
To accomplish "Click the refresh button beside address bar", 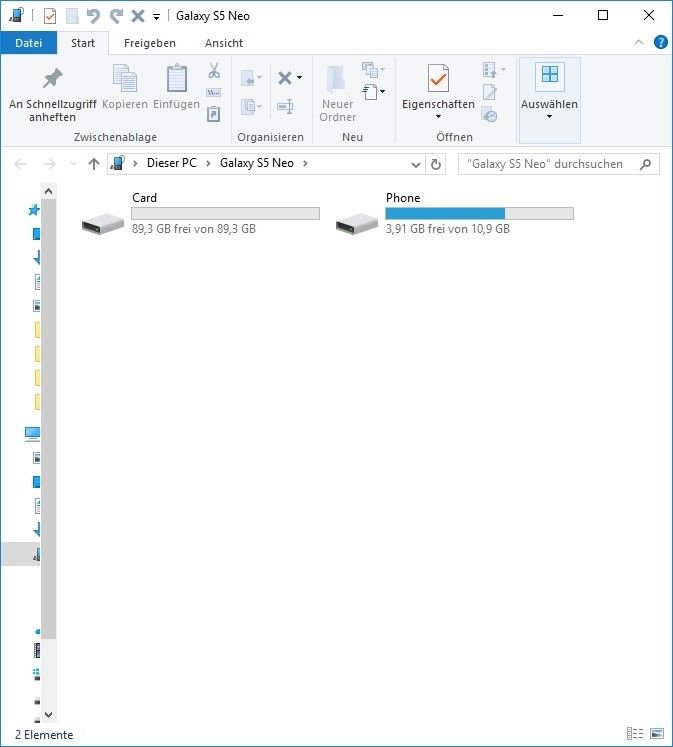I will pyautogui.click(x=435, y=164).
